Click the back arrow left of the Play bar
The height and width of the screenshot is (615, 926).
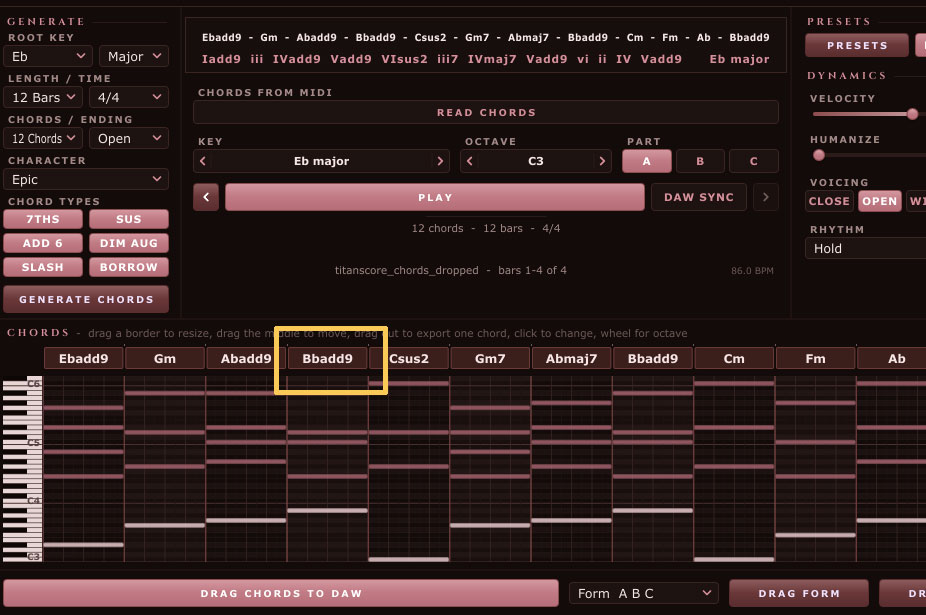(206, 197)
